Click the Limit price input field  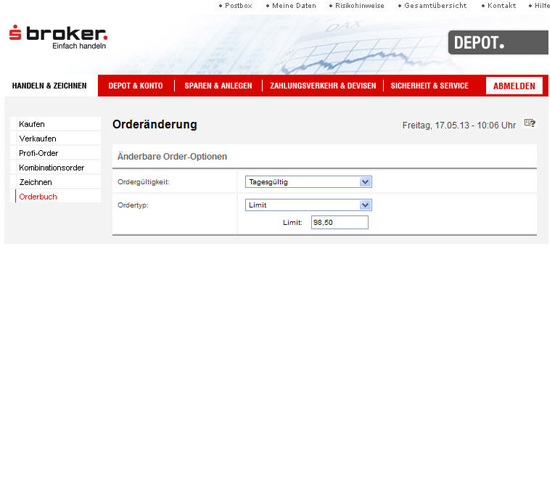click(x=340, y=222)
